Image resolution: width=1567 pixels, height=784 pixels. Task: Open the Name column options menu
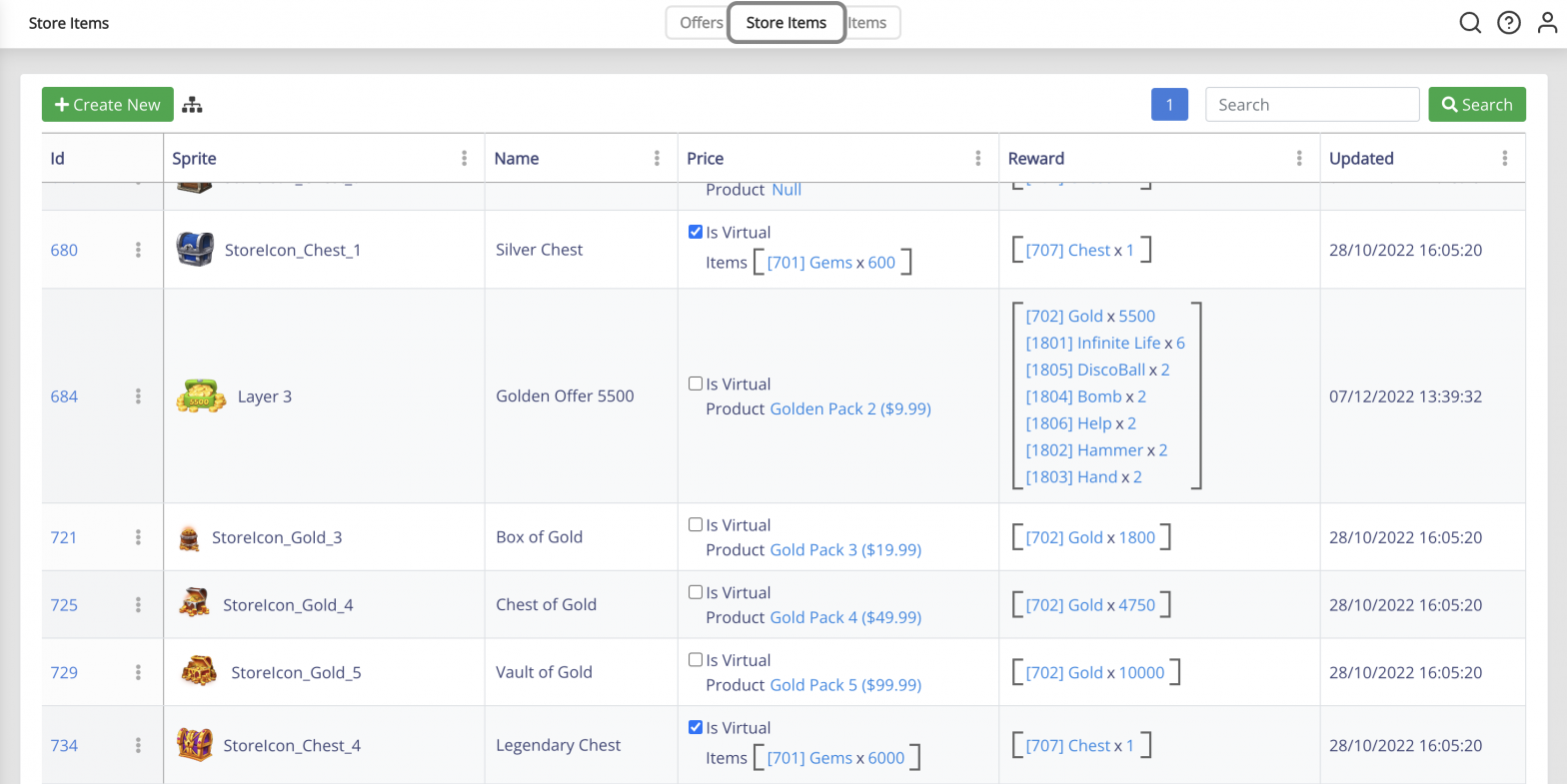pyautogui.click(x=657, y=158)
